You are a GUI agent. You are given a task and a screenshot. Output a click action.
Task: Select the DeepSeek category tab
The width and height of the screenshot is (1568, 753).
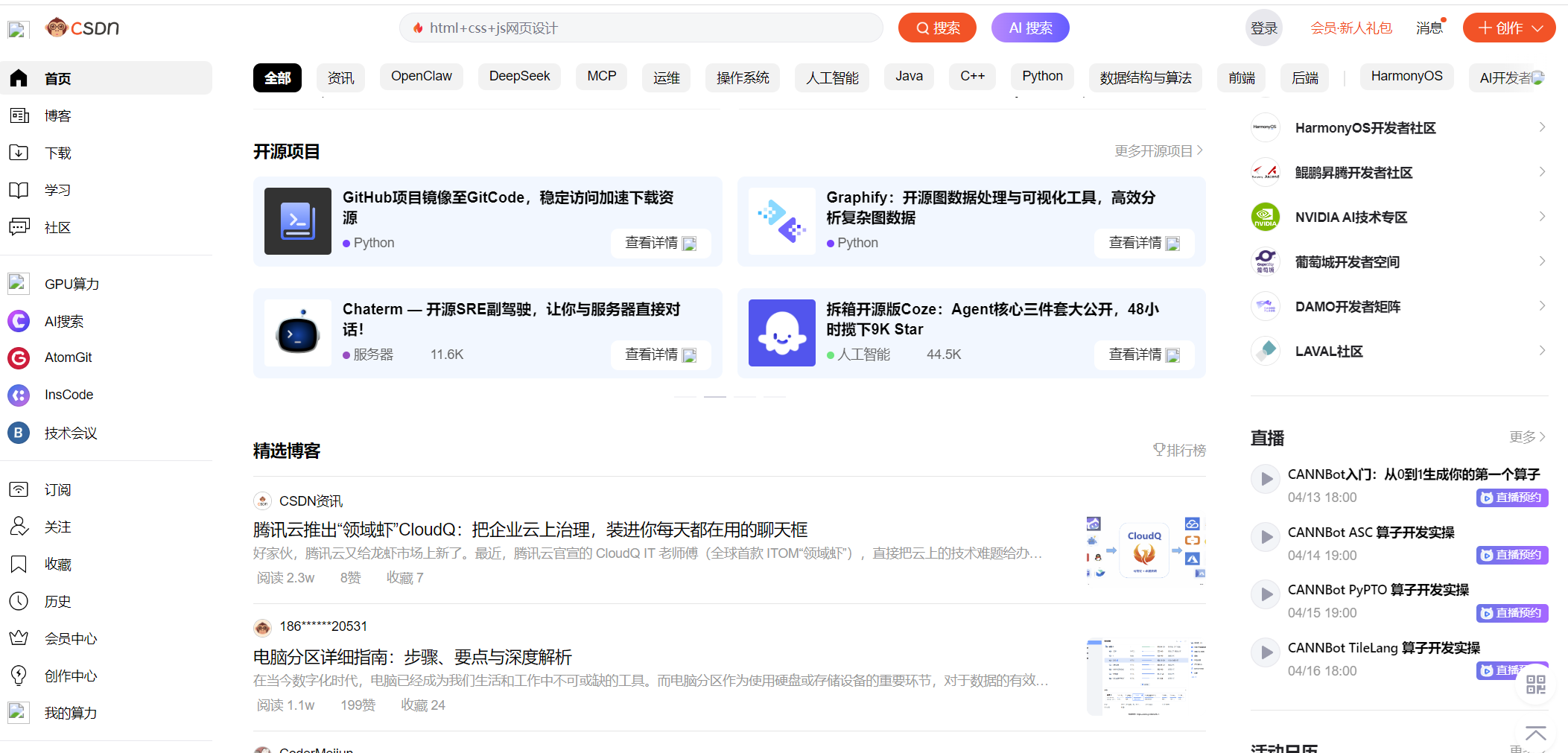(x=519, y=77)
